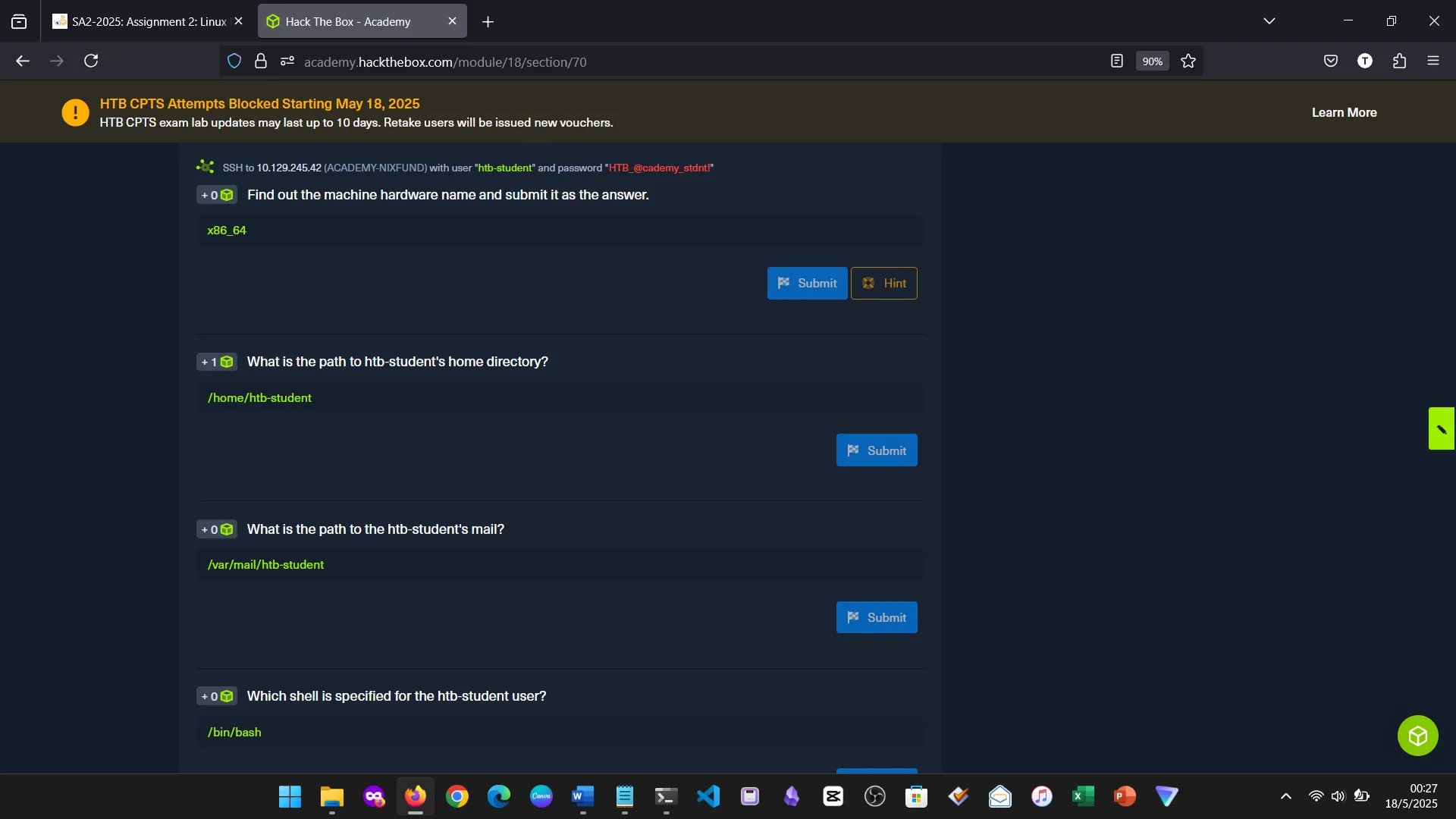Click the Learn More link
1456x819 pixels.
pyautogui.click(x=1344, y=111)
